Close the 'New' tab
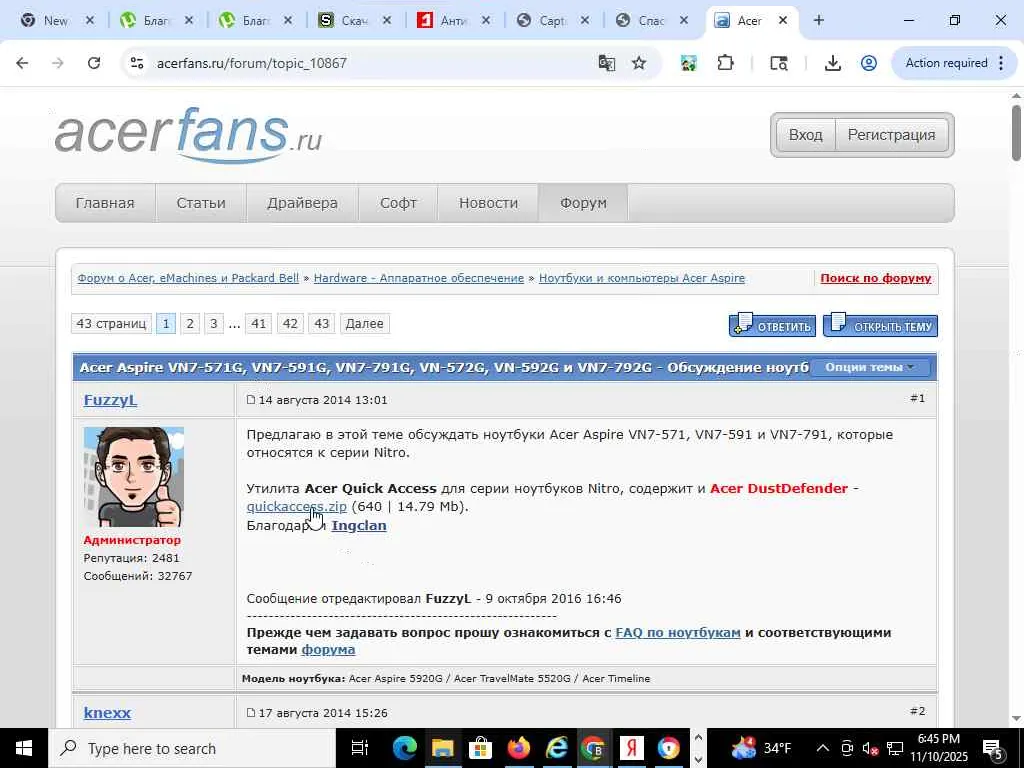The height and width of the screenshot is (768, 1024). point(90,21)
